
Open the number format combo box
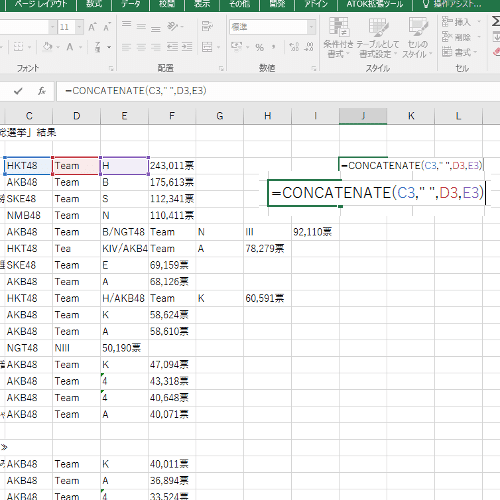tap(272, 27)
